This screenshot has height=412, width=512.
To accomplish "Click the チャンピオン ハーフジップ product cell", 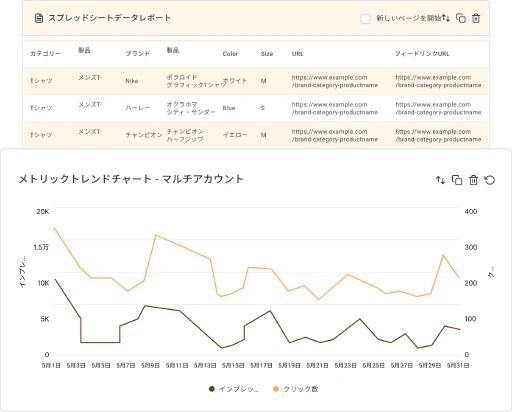I will (x=185, y=135).
